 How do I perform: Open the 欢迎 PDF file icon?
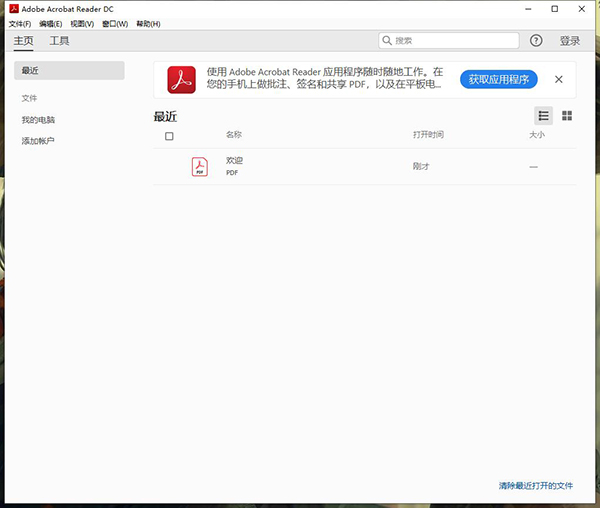[200, 166]
